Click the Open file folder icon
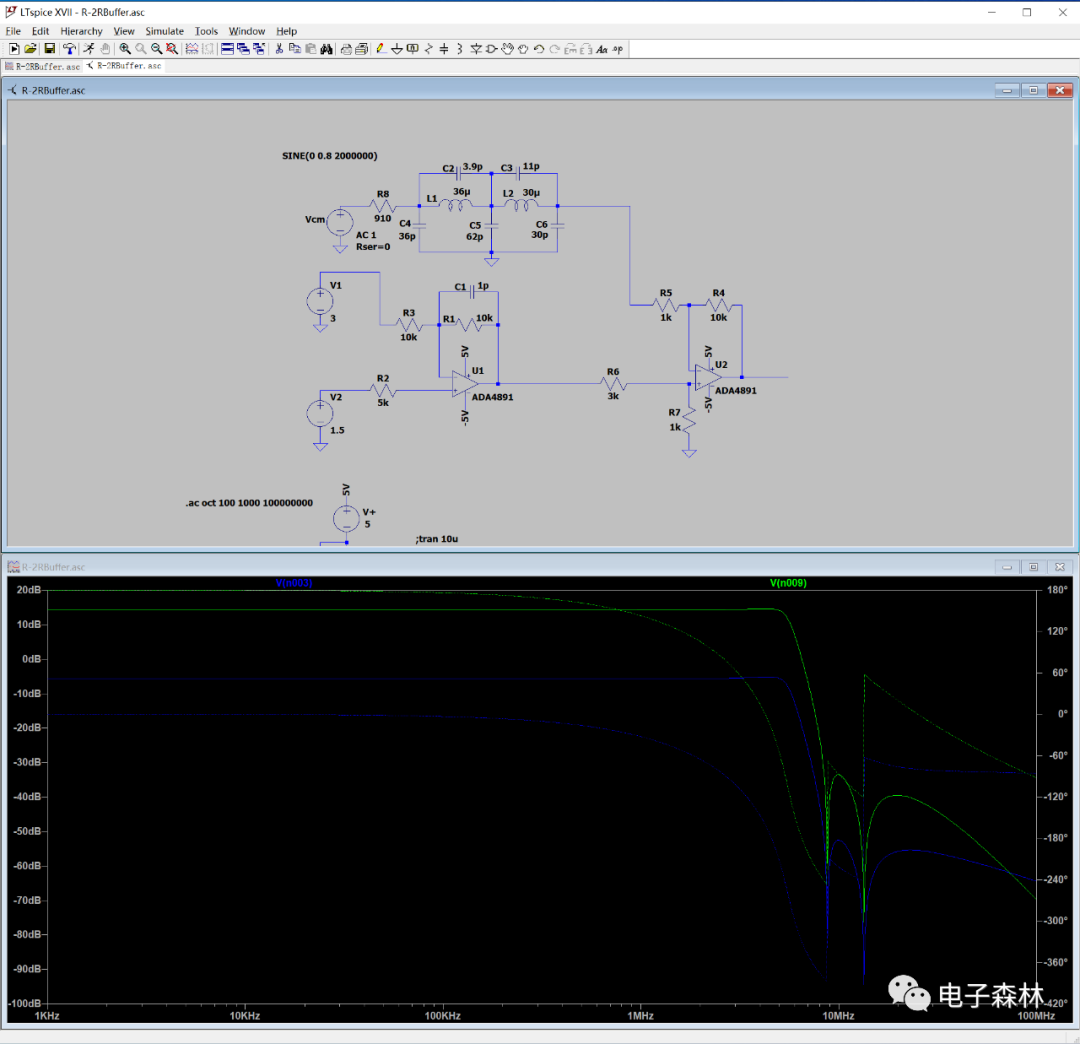Screen dimensions: 1080x1044 [x=30, y=49]
